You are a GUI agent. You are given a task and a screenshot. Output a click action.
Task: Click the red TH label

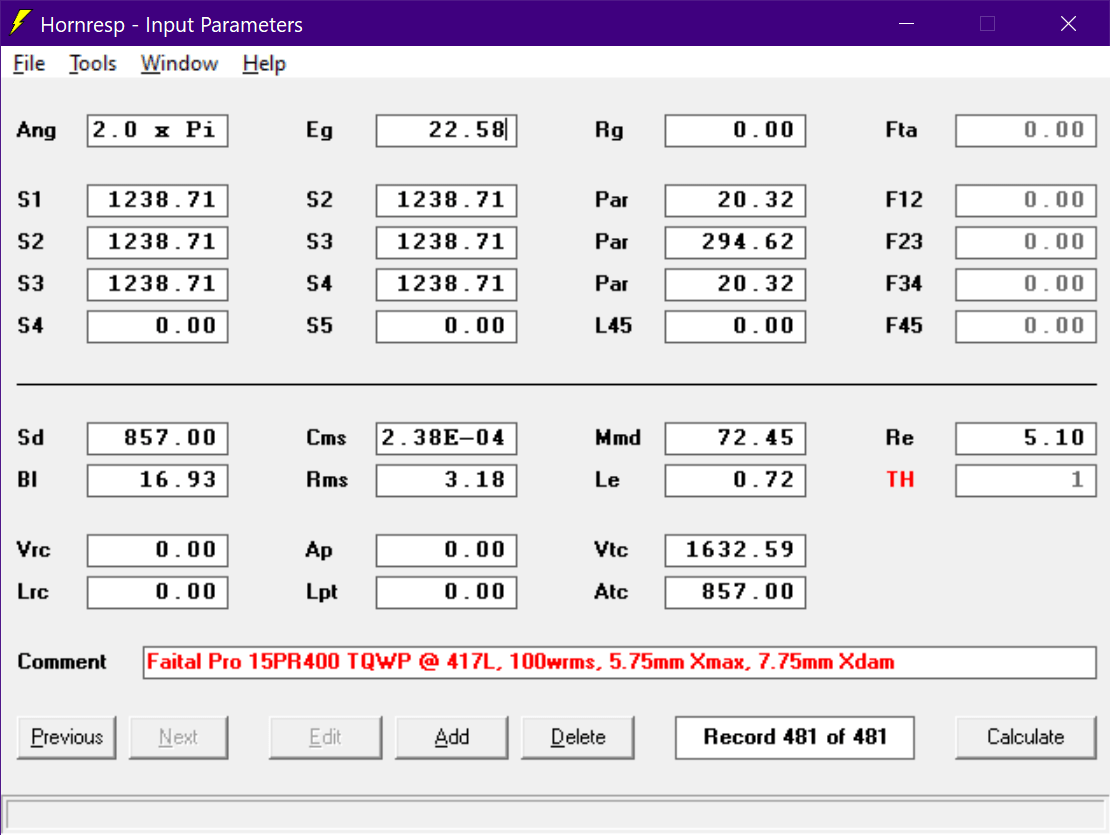[900, 480]
